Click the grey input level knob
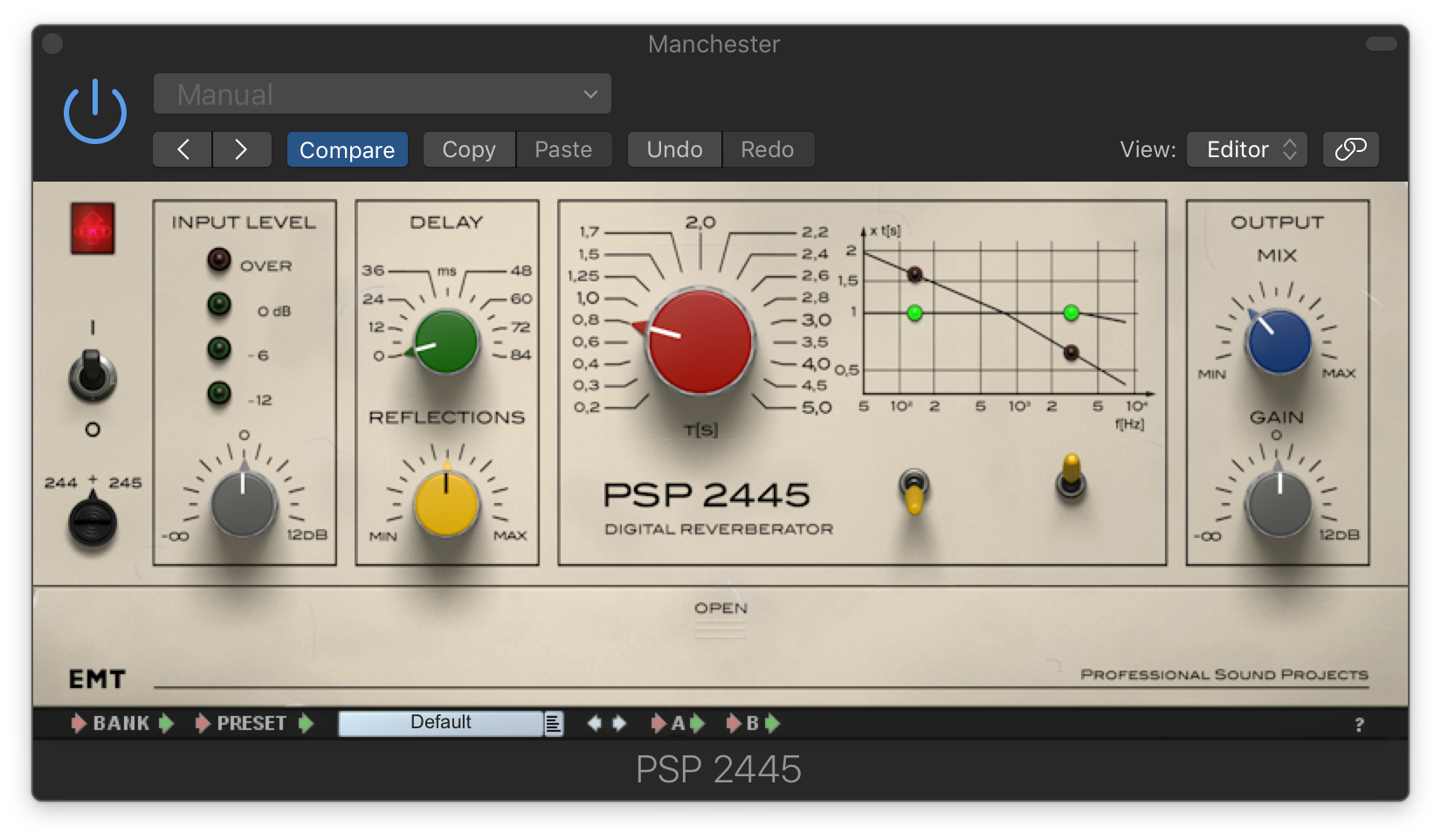The image size is (1441, 840). 244,504
